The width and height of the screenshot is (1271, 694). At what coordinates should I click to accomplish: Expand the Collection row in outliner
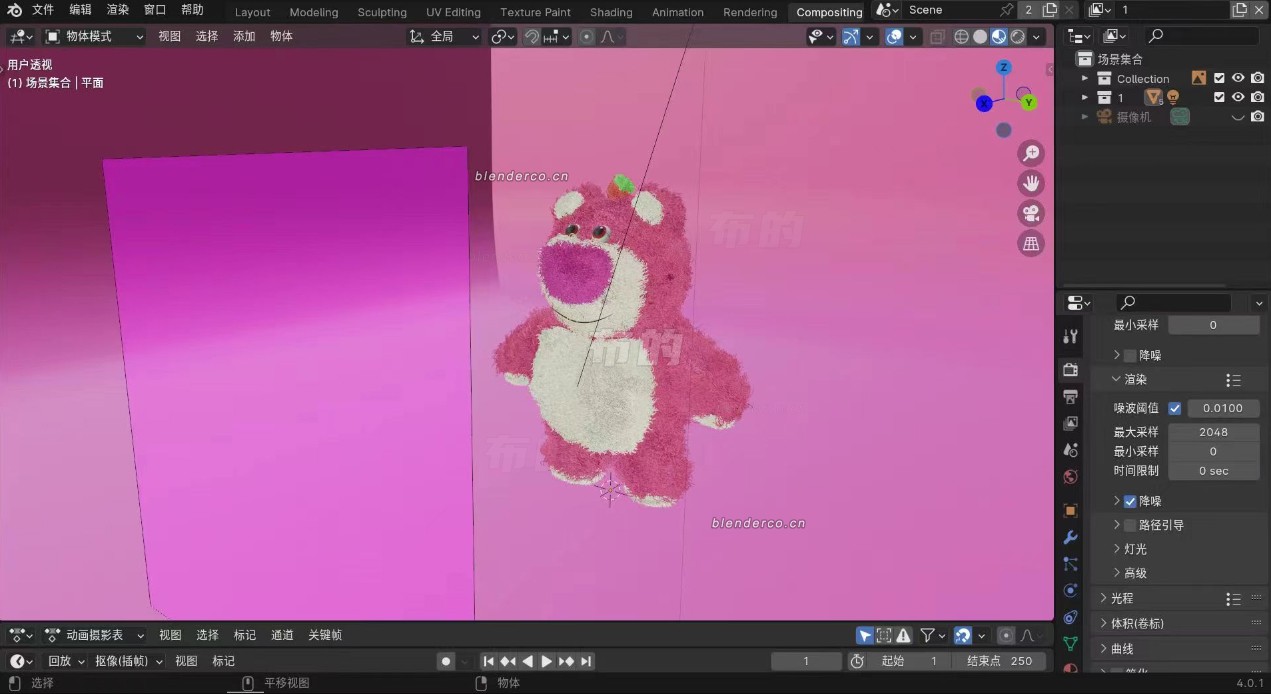pos(1085,78)
